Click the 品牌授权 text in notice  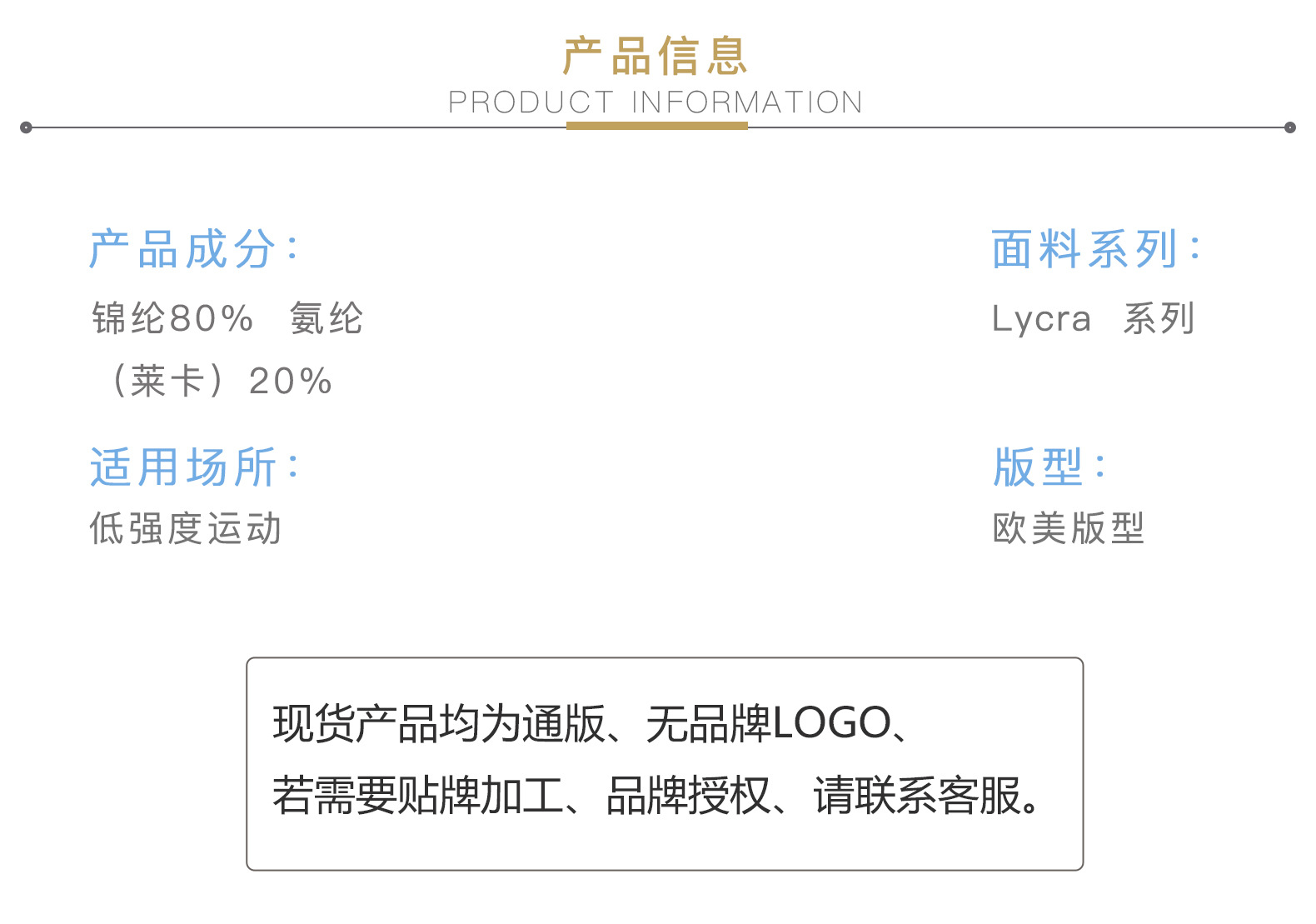[688, 796]
